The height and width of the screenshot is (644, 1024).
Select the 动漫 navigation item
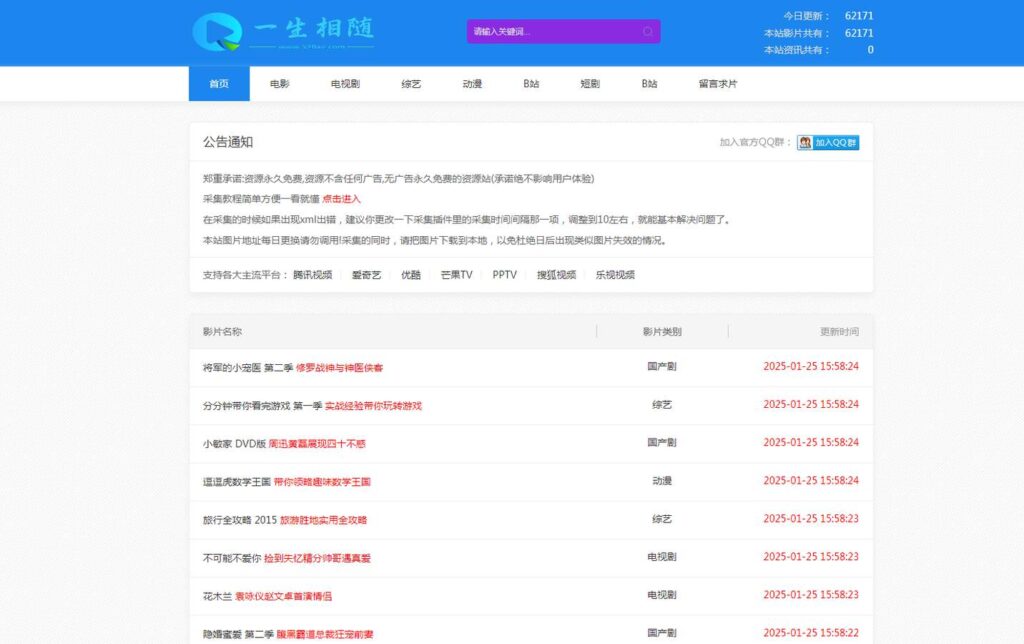tap(471, 84)
